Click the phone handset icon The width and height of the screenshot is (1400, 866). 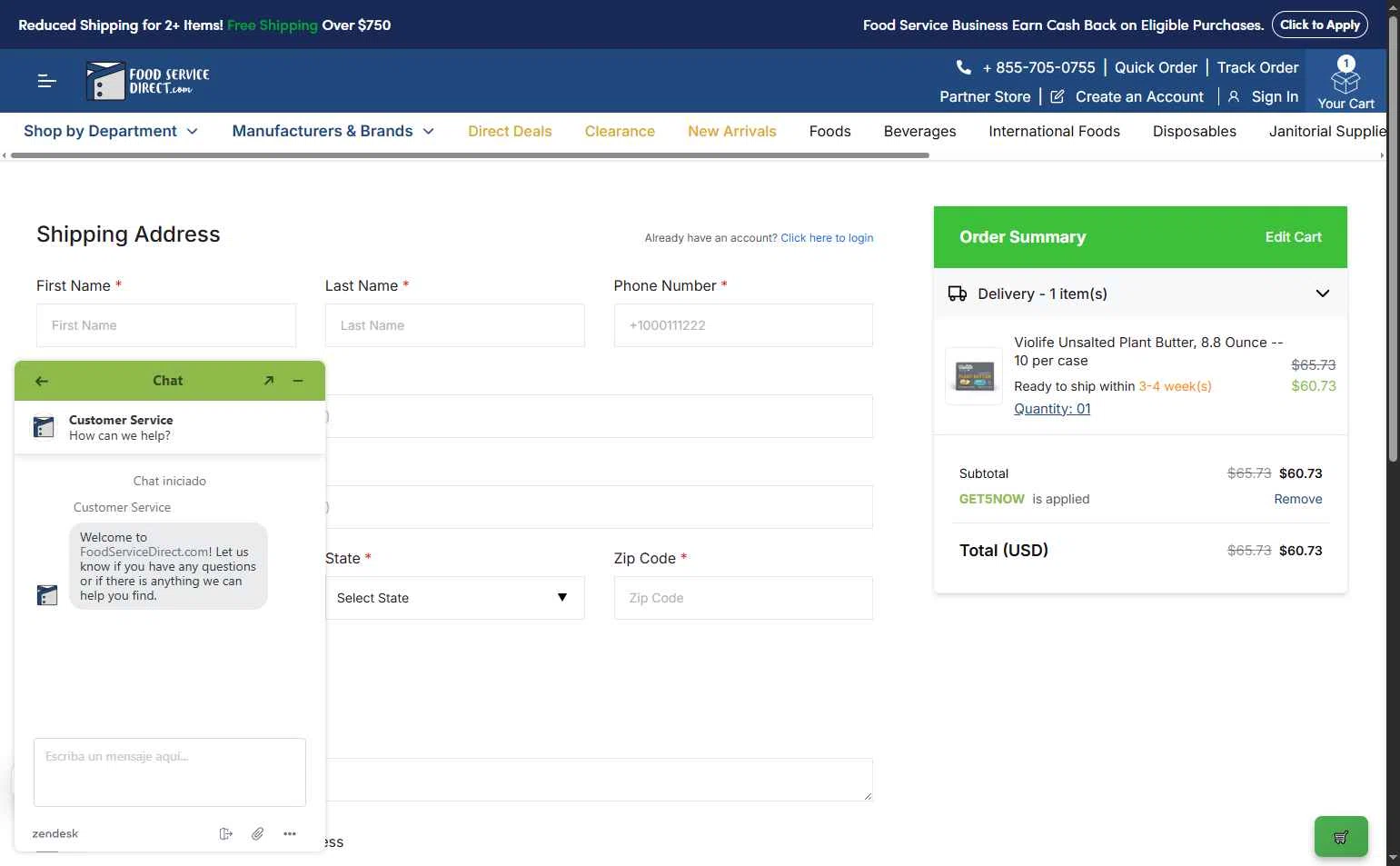(964, 67)
